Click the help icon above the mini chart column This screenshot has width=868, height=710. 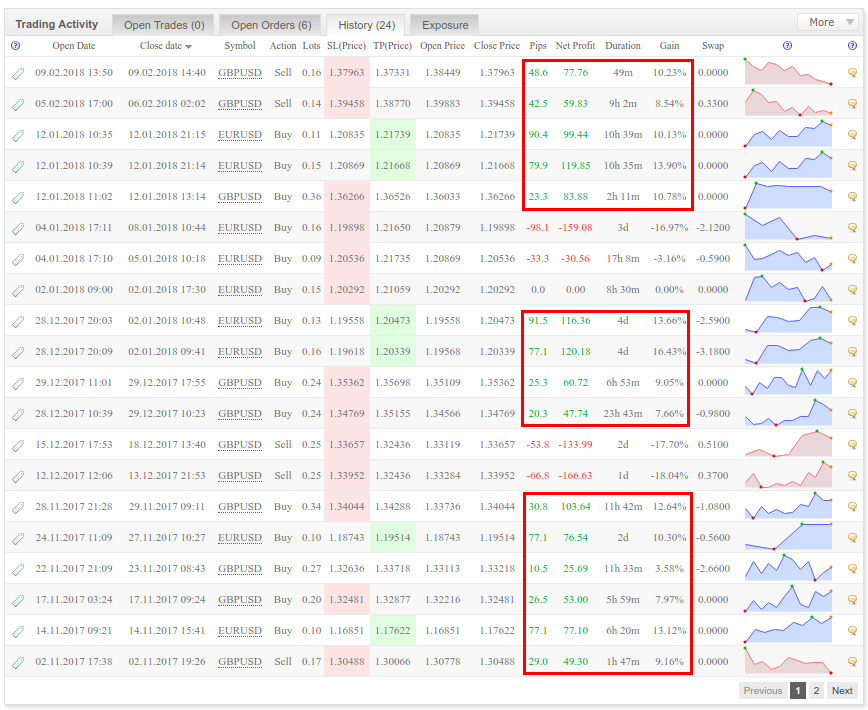tap(787, 45)
